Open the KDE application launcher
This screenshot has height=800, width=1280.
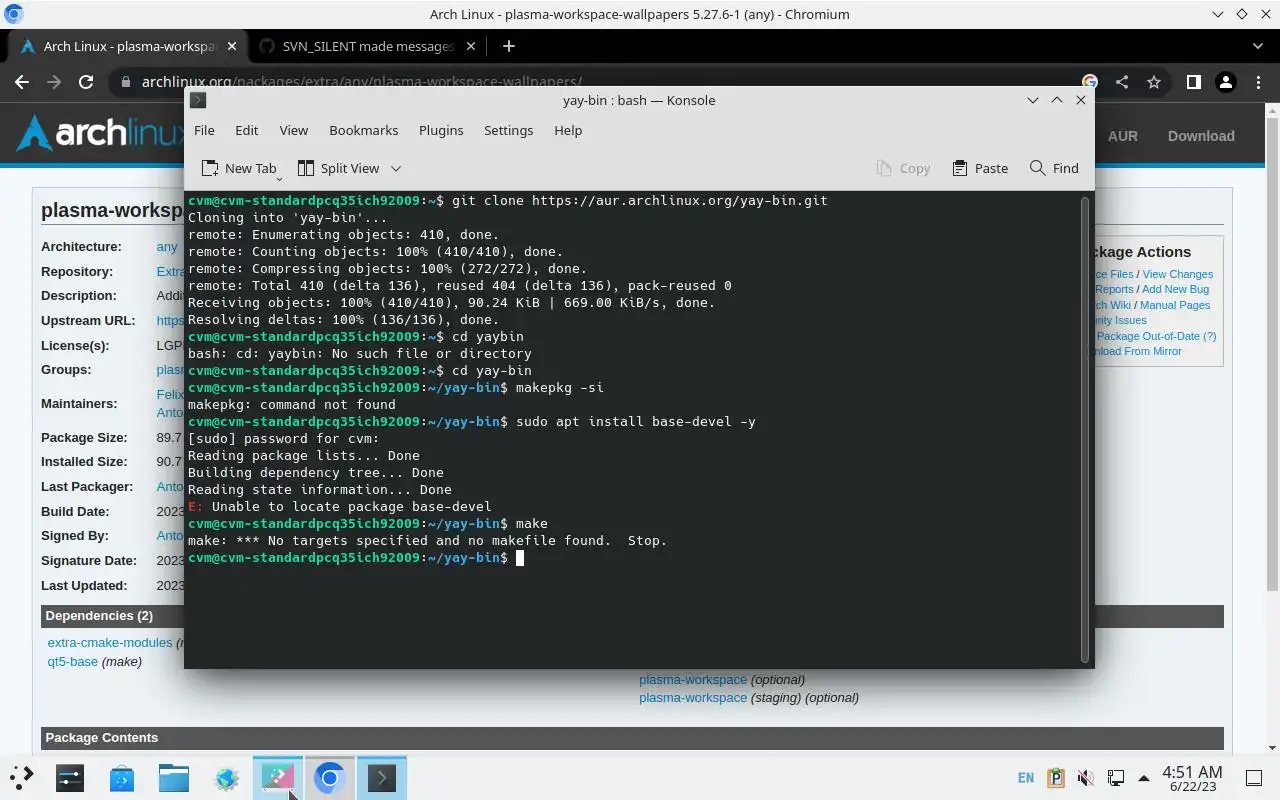[x=21, y=777]
